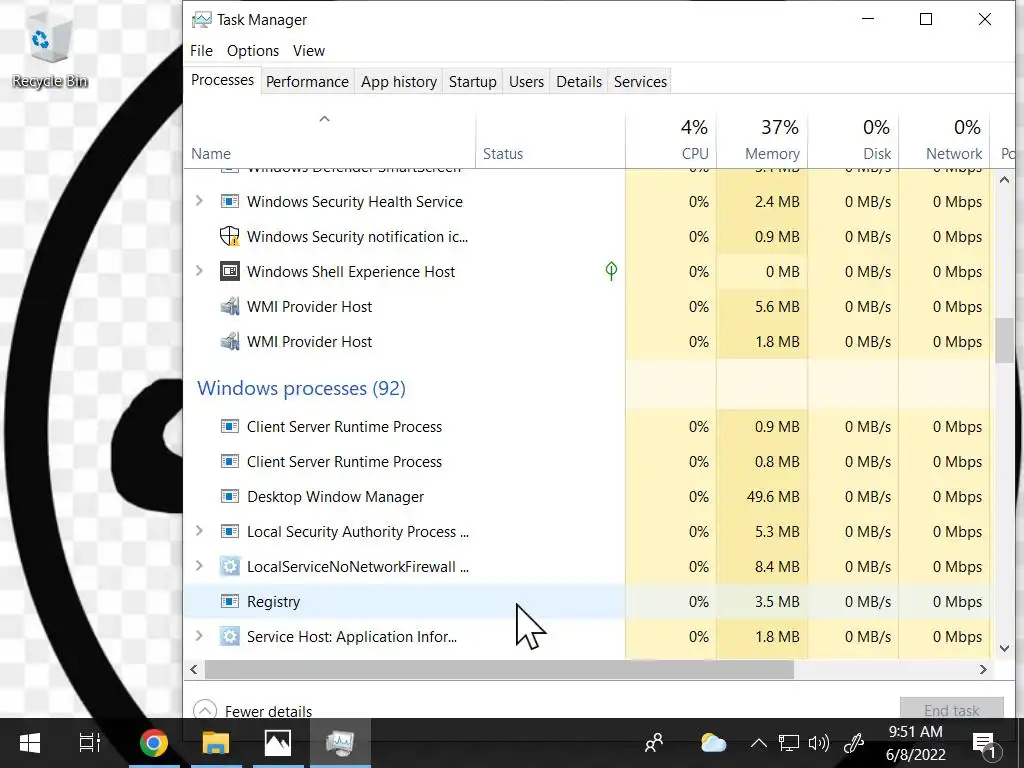The height and width of the screenshot is (768, 1024).
Task: Switch to the Services tab
Action: [640, 82]
